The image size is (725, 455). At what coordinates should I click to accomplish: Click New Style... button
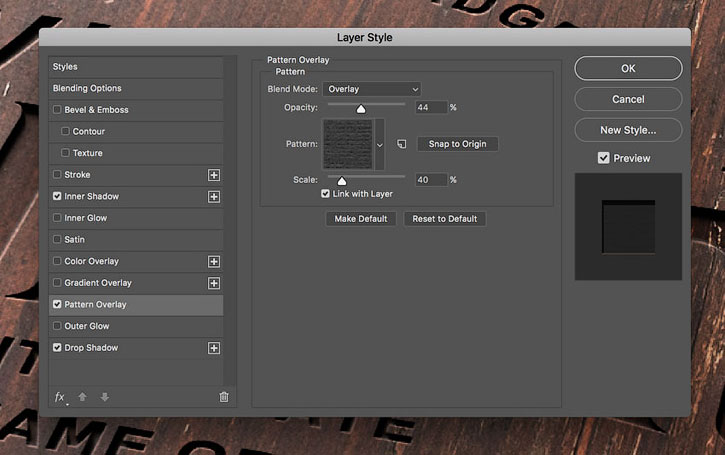[x=628, y=130]
